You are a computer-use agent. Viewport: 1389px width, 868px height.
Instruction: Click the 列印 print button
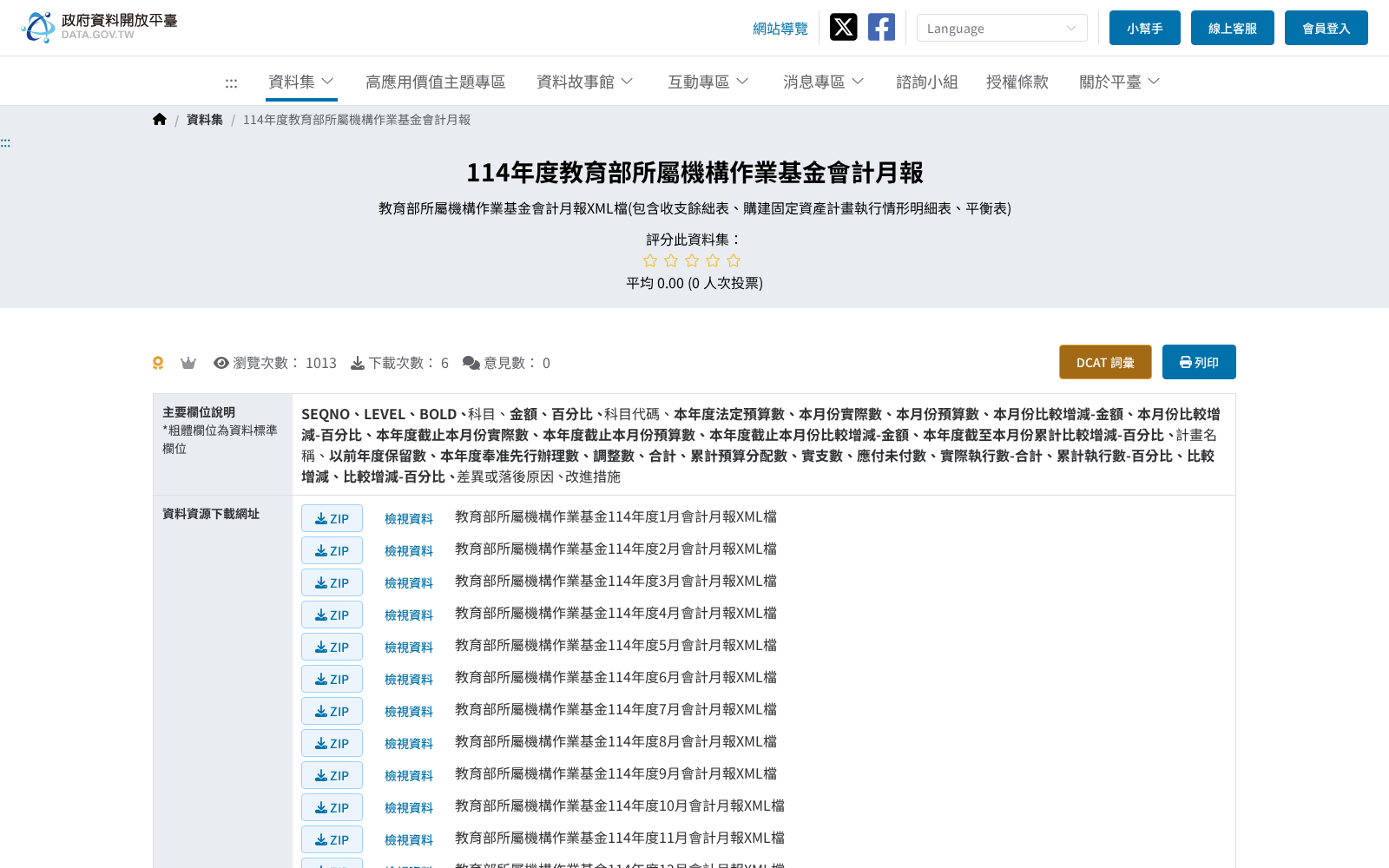tap(1199, 362)
